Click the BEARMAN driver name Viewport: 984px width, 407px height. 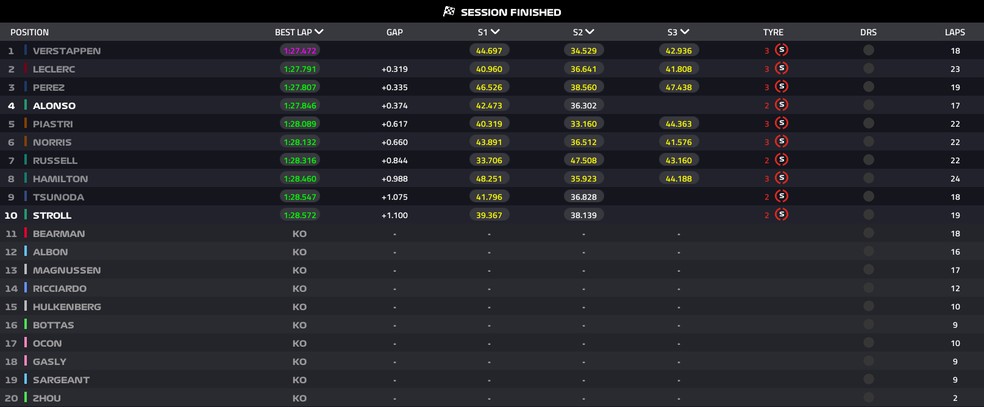59,233
